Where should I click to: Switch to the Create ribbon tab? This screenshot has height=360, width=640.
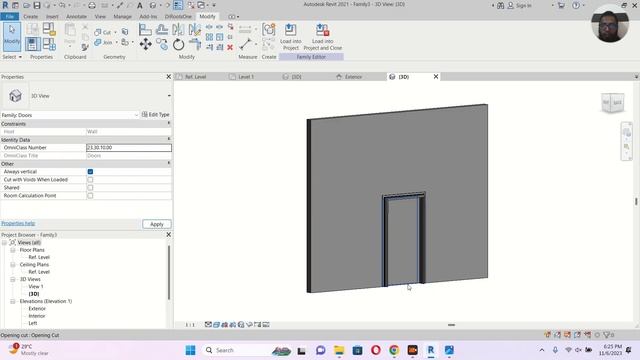point(31,17)
